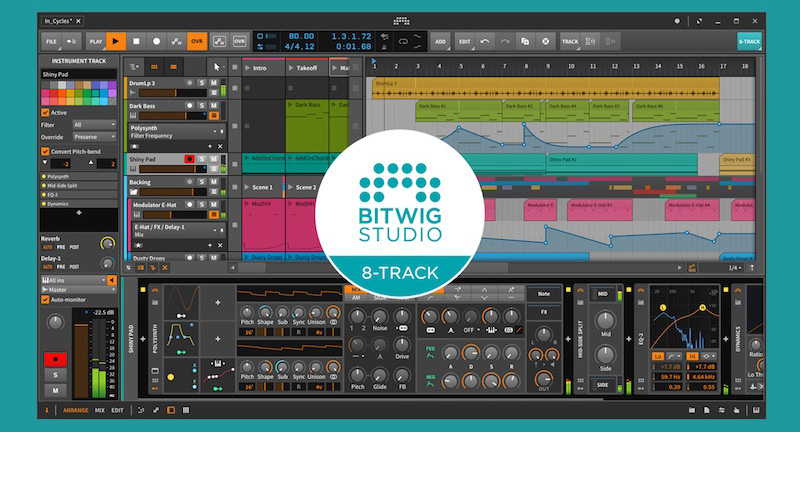Select the orange color swatch in track palette

[x=62, y=93]
